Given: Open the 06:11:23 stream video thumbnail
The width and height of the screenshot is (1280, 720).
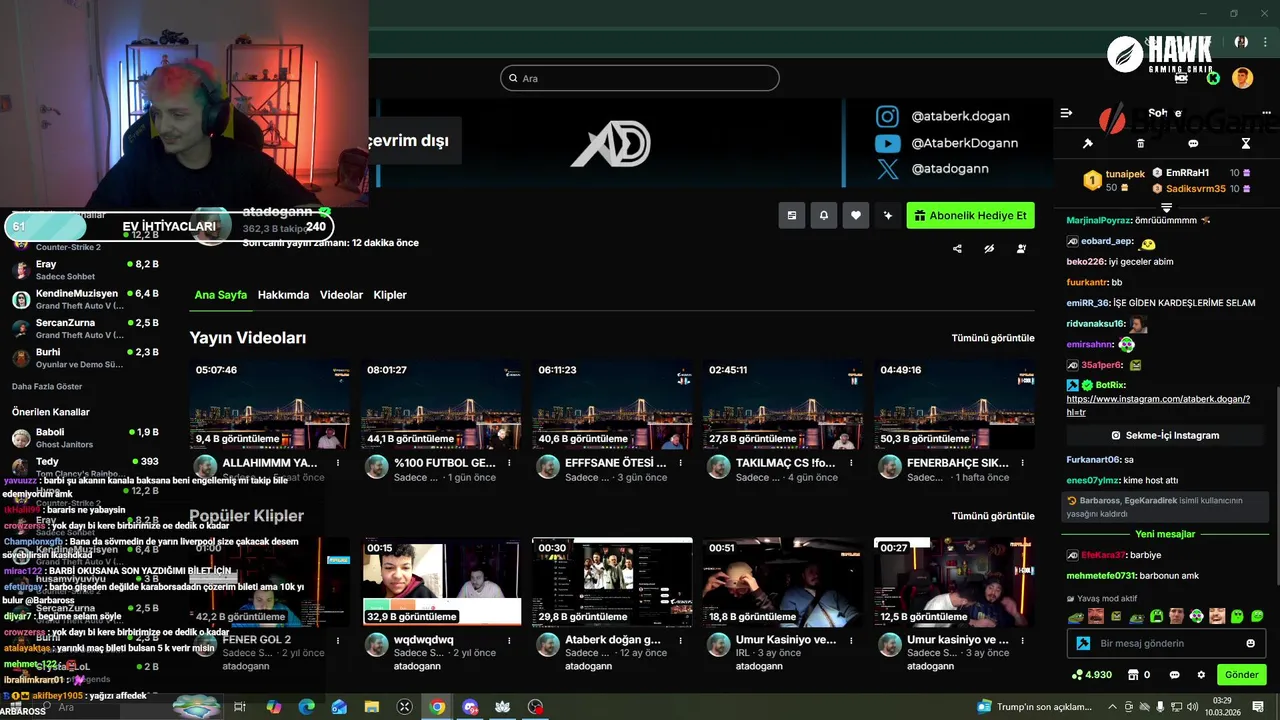Looking at the screenshot, I should (x=612, y=405).
